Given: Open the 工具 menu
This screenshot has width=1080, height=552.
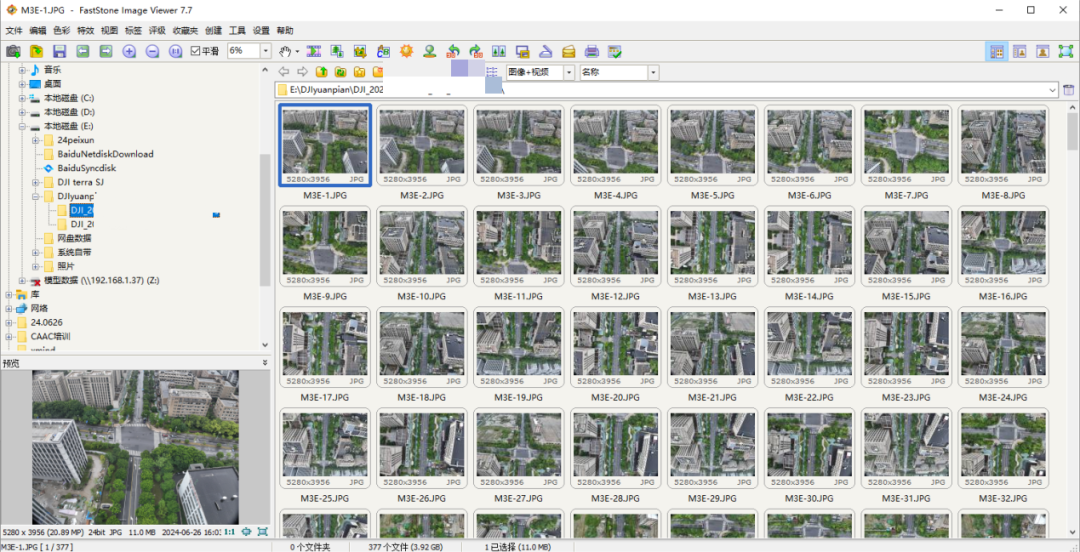Looking at the screenshot, I should (237, 30).
